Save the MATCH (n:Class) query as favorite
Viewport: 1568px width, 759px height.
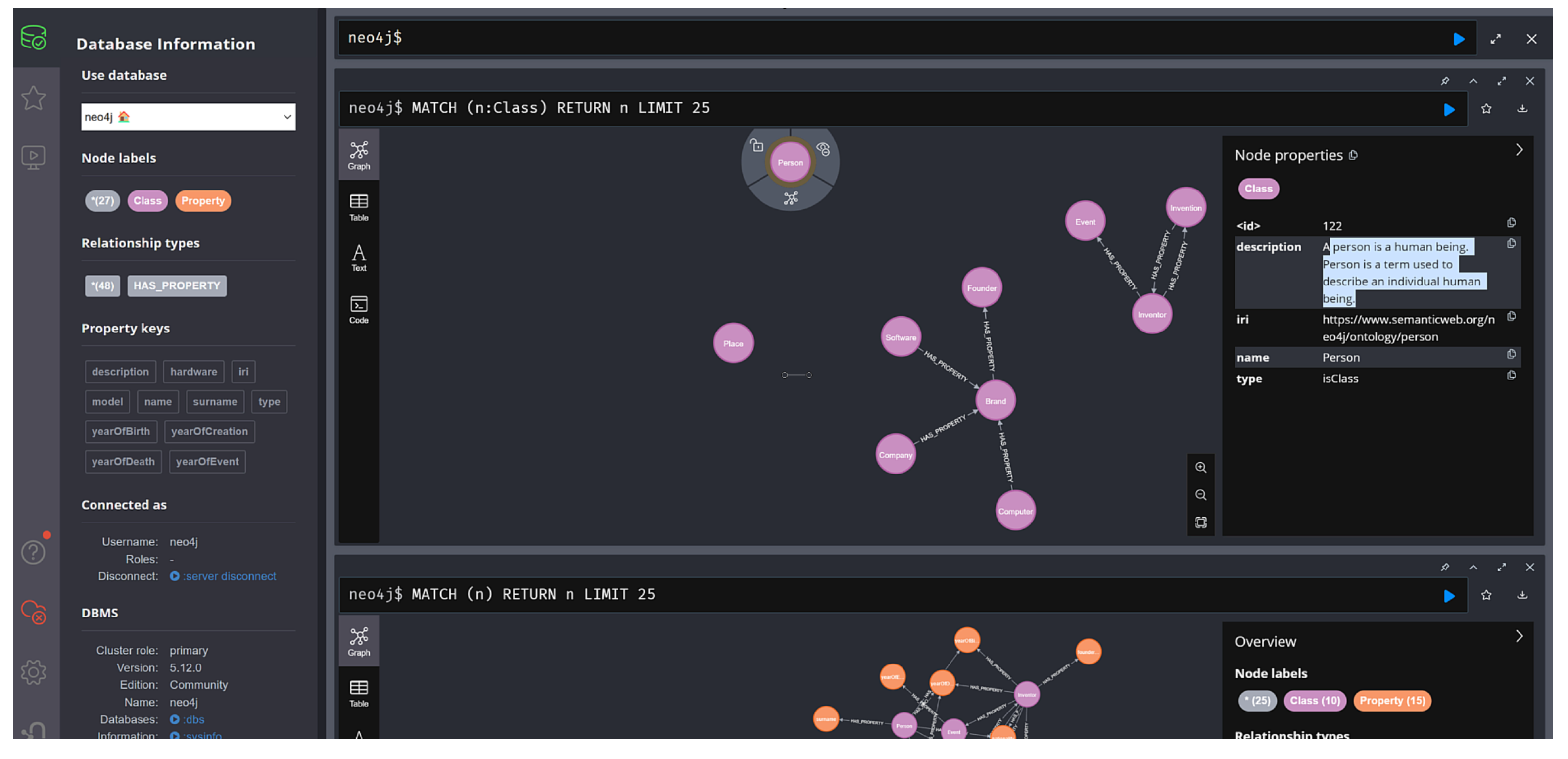1486,109
